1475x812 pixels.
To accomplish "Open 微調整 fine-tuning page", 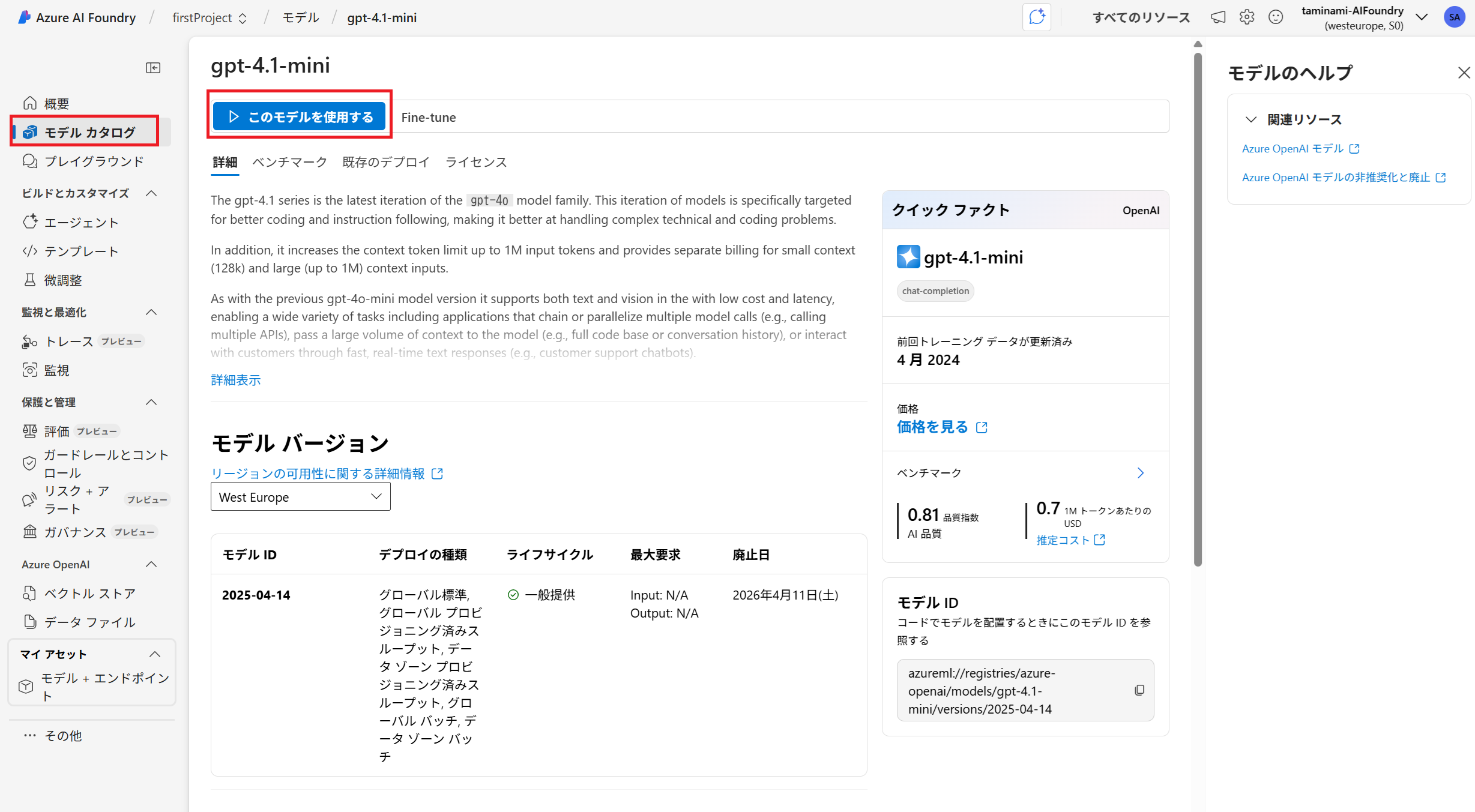I will tap(52, 280).
